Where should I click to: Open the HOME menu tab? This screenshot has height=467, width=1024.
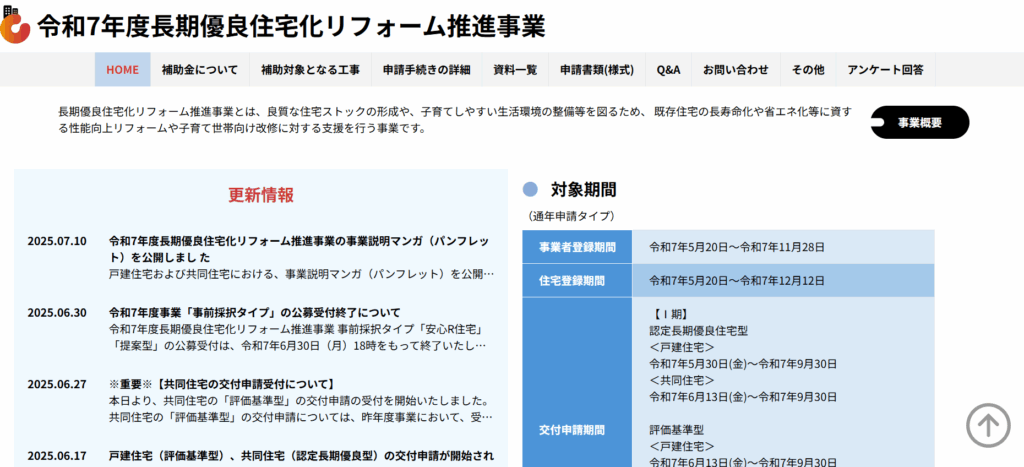tap(123, 69)
